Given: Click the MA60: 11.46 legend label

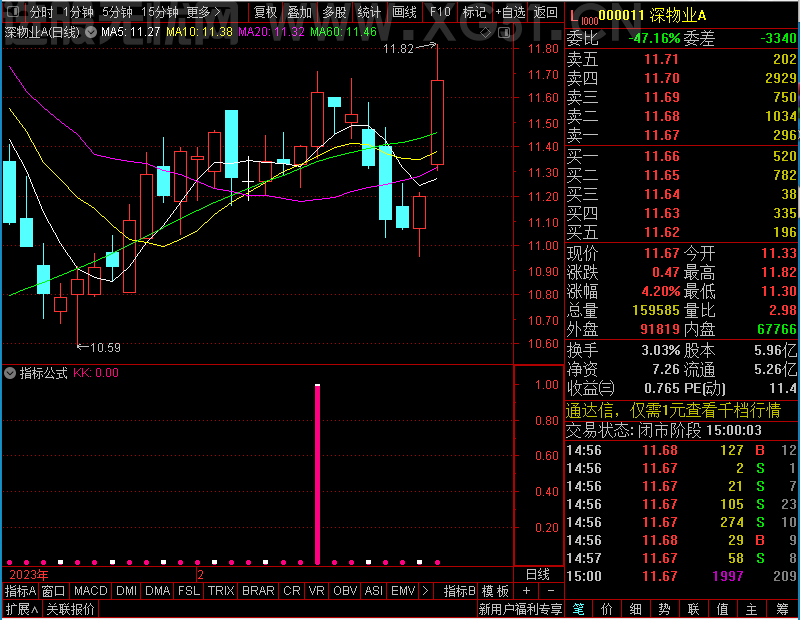Looking at the screenshot, I should pos(343,32).
